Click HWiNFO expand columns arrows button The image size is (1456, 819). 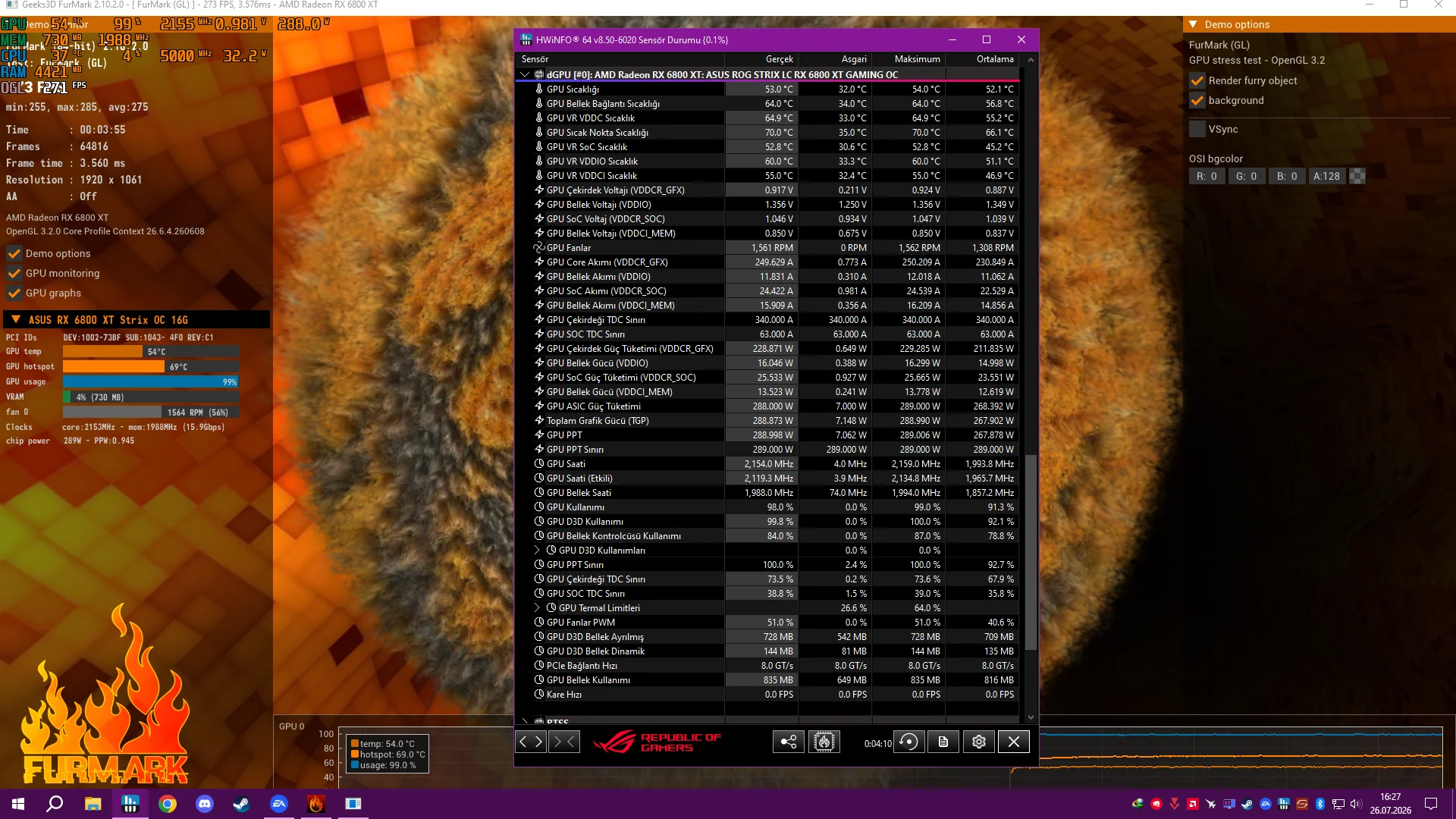point(531,742)
